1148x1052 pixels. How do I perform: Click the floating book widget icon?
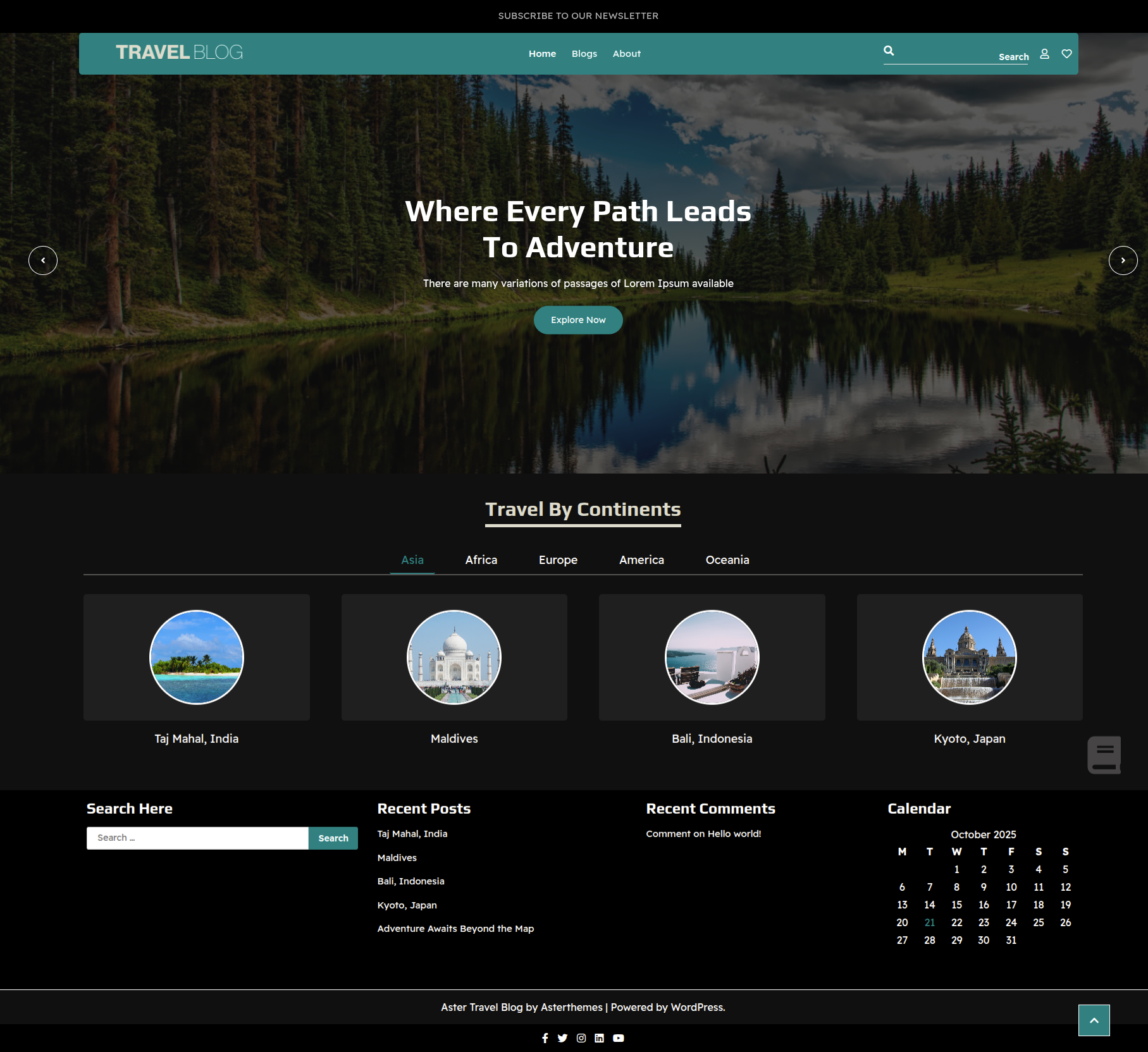[1104, 755]
